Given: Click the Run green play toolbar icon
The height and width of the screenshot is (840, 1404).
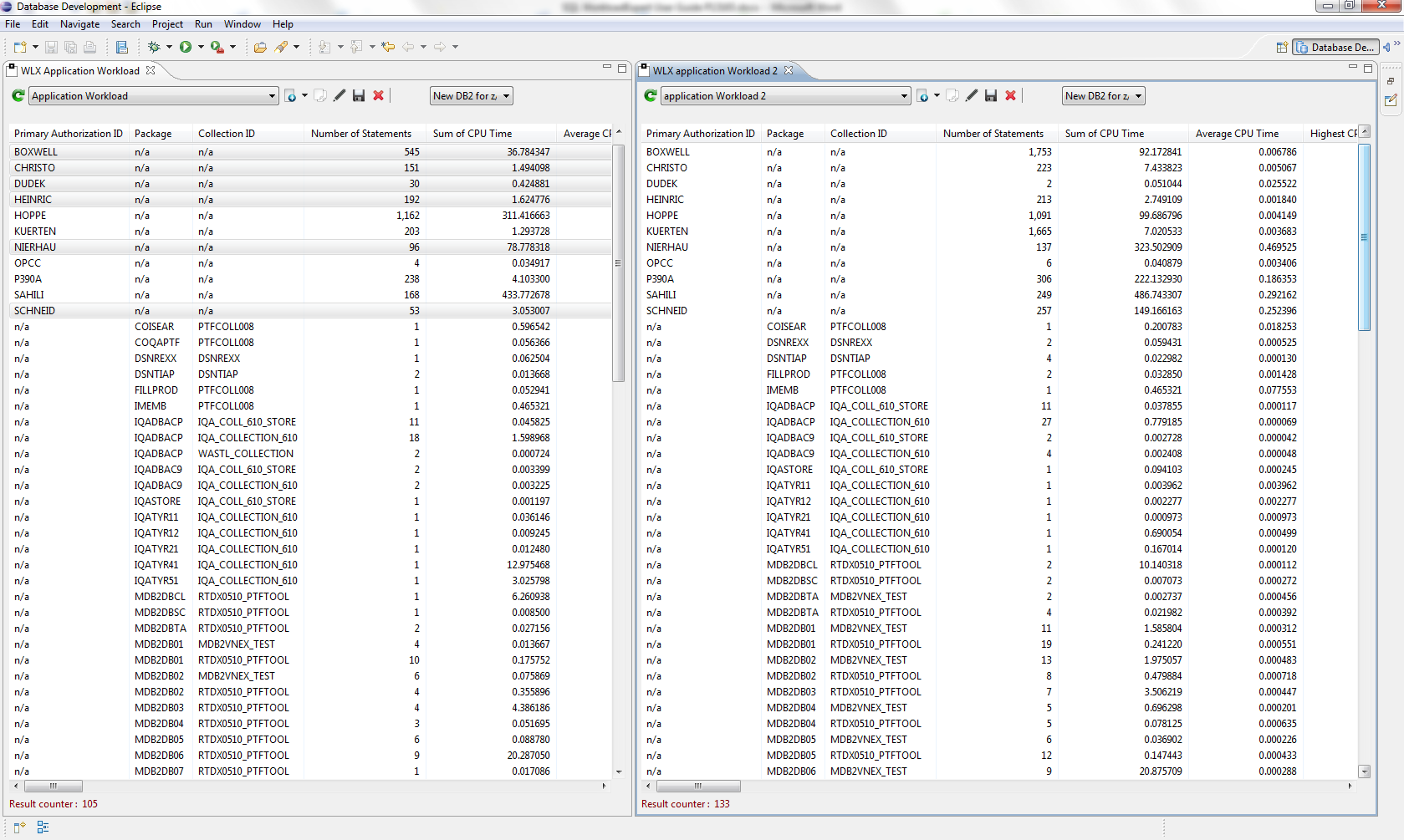Looking at the screenshot, I should point(186,47).
